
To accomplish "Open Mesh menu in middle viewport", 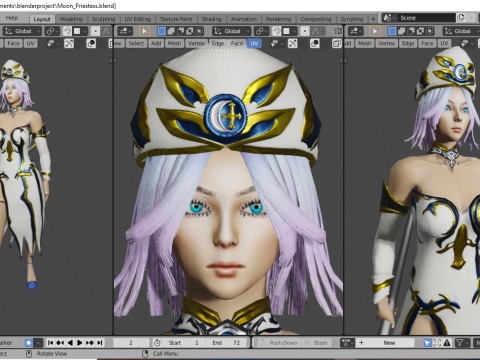I will coord(174,43).
